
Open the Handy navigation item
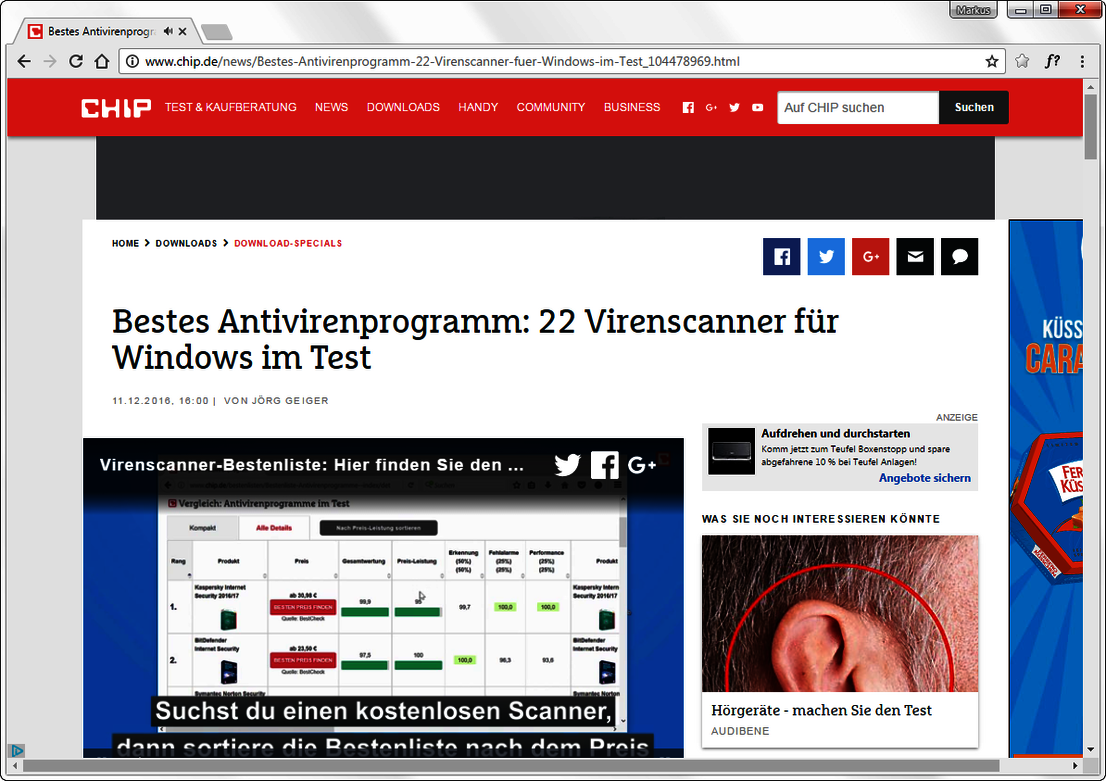[x=478, y=107]
